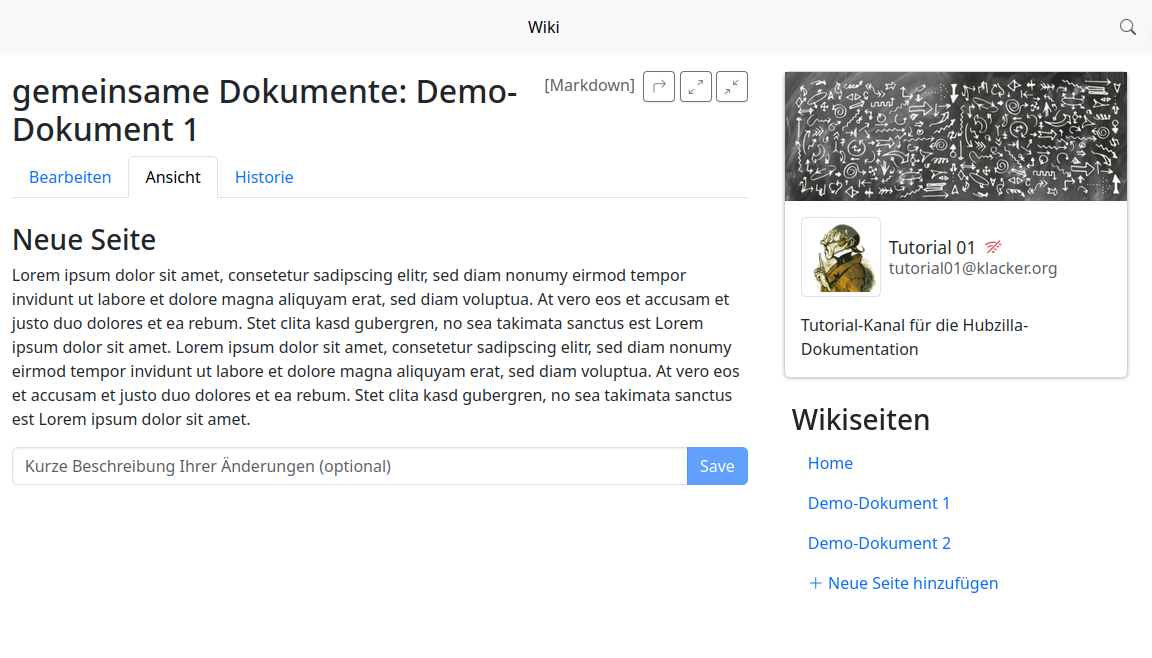The height and width of the screenshot is (658, 1152).
Task: Open the Historie tab
Action: tap(264, 177)
